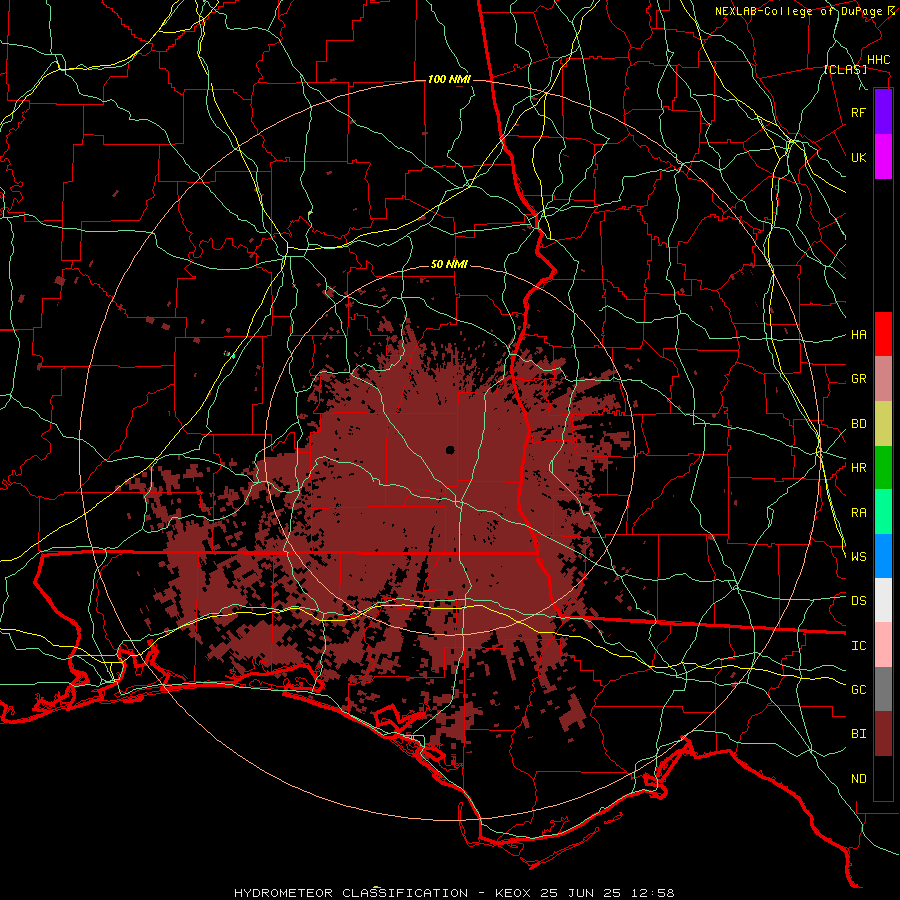
Task: Click the RF purple legend swatch
Action: coord(883,112)
